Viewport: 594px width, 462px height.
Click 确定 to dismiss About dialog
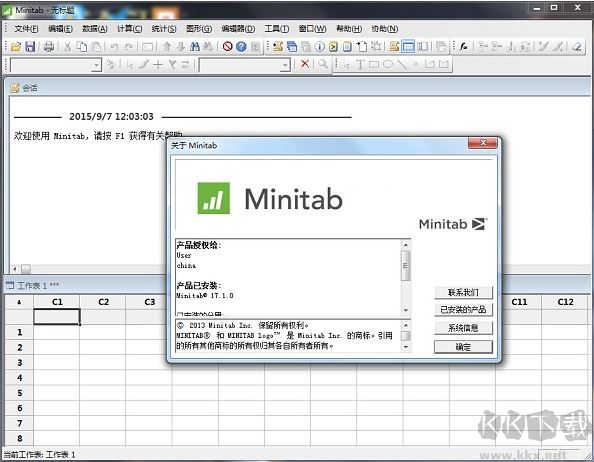point(463,347)
